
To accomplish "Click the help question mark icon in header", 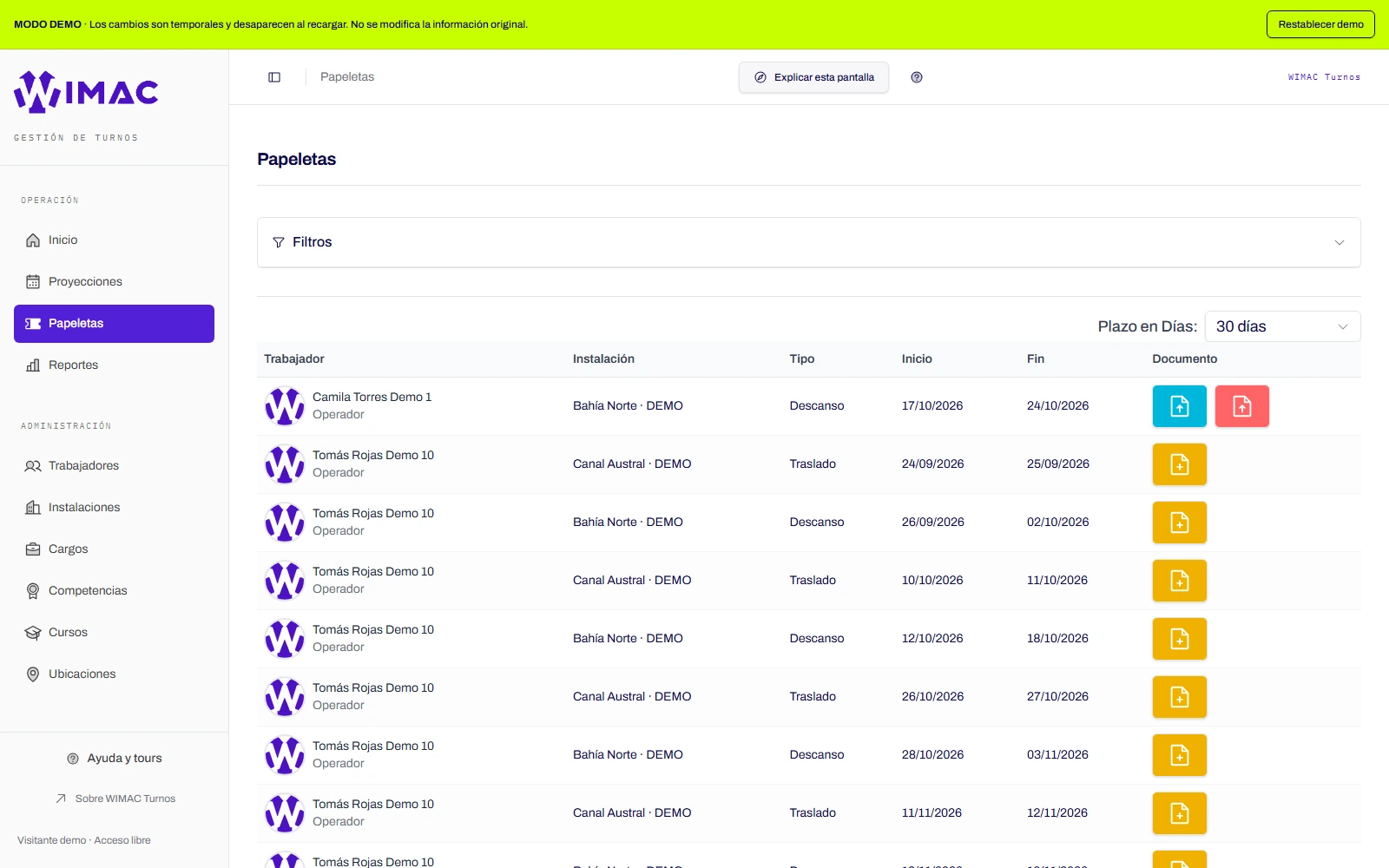I will 917,77.
